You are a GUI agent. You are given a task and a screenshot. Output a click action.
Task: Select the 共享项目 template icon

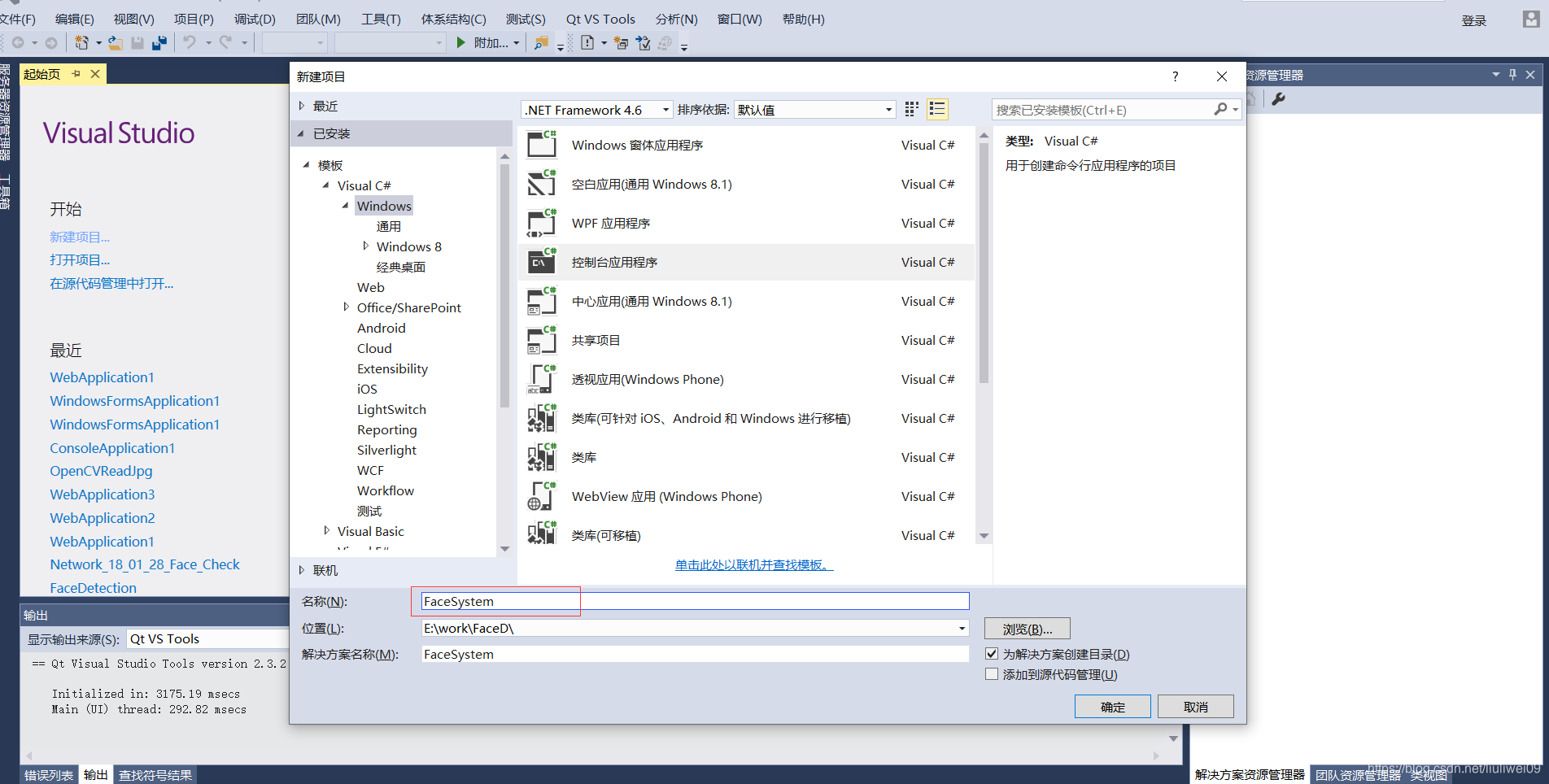point(542,340)
